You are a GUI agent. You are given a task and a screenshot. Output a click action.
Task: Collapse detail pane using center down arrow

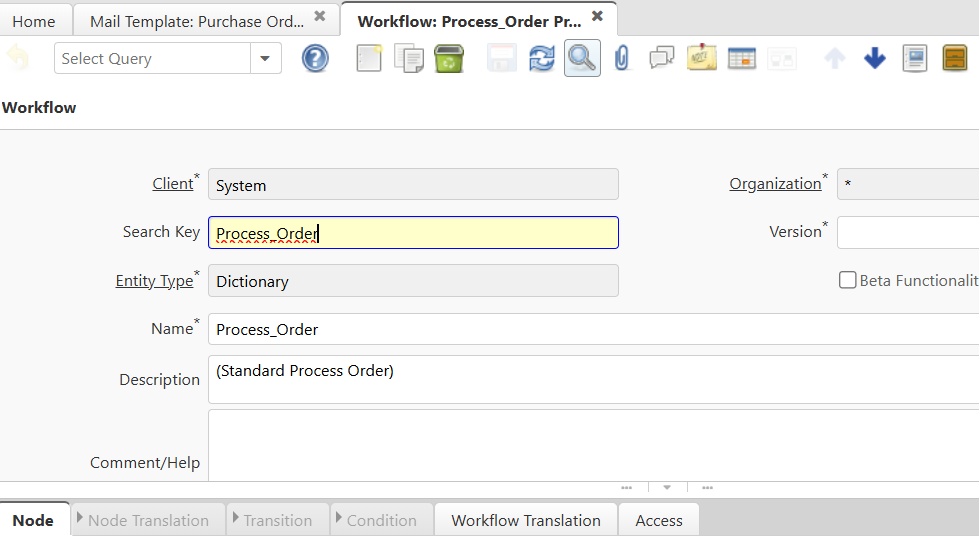coord(667,488)
